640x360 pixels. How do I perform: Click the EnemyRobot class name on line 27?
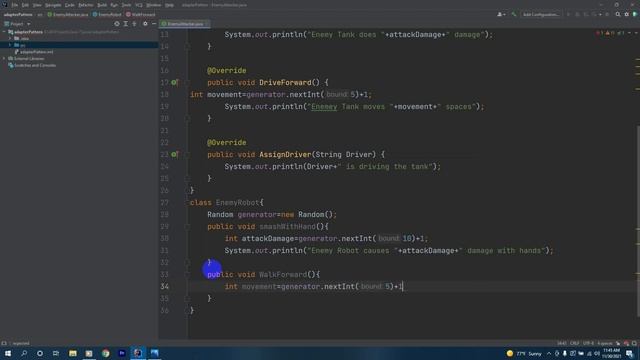pyautogui.click(x=237, y=203)
